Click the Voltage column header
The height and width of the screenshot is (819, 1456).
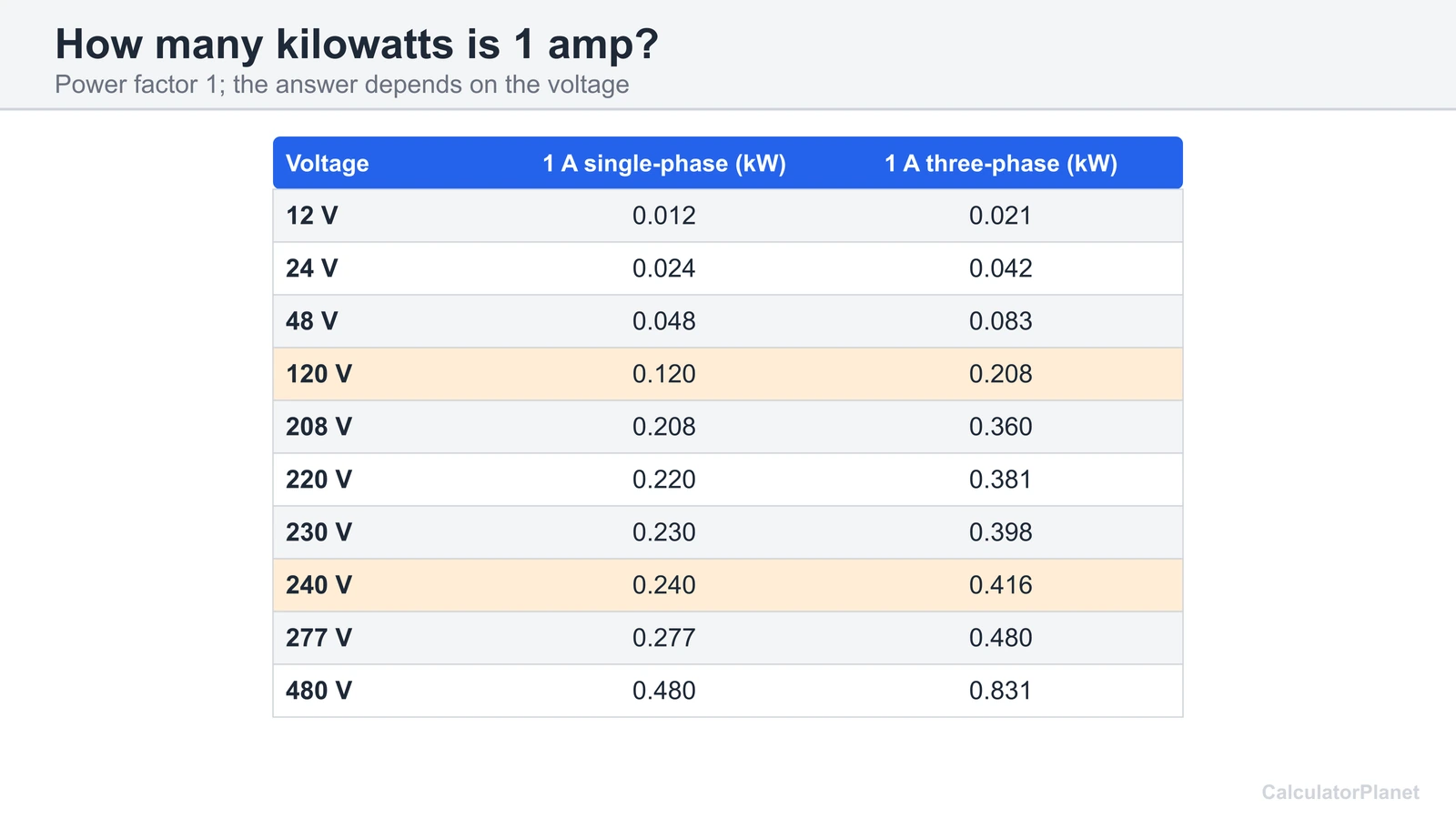point(328,164)
